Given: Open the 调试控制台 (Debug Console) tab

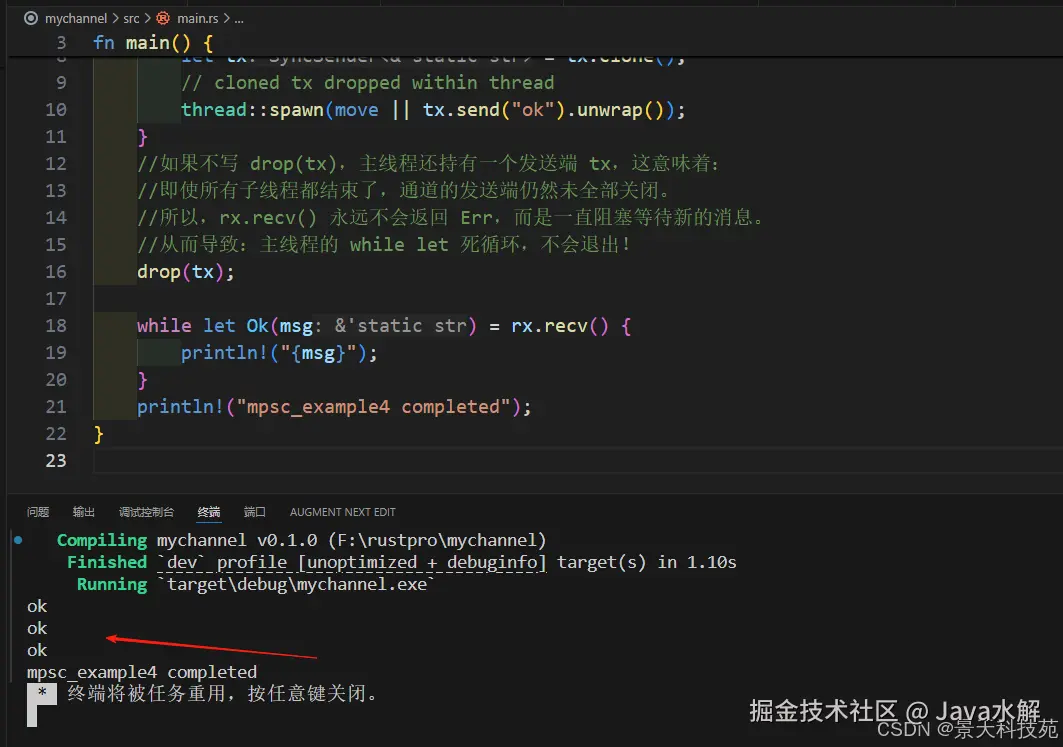Looking at the screenshot, I should pos(146,511).
